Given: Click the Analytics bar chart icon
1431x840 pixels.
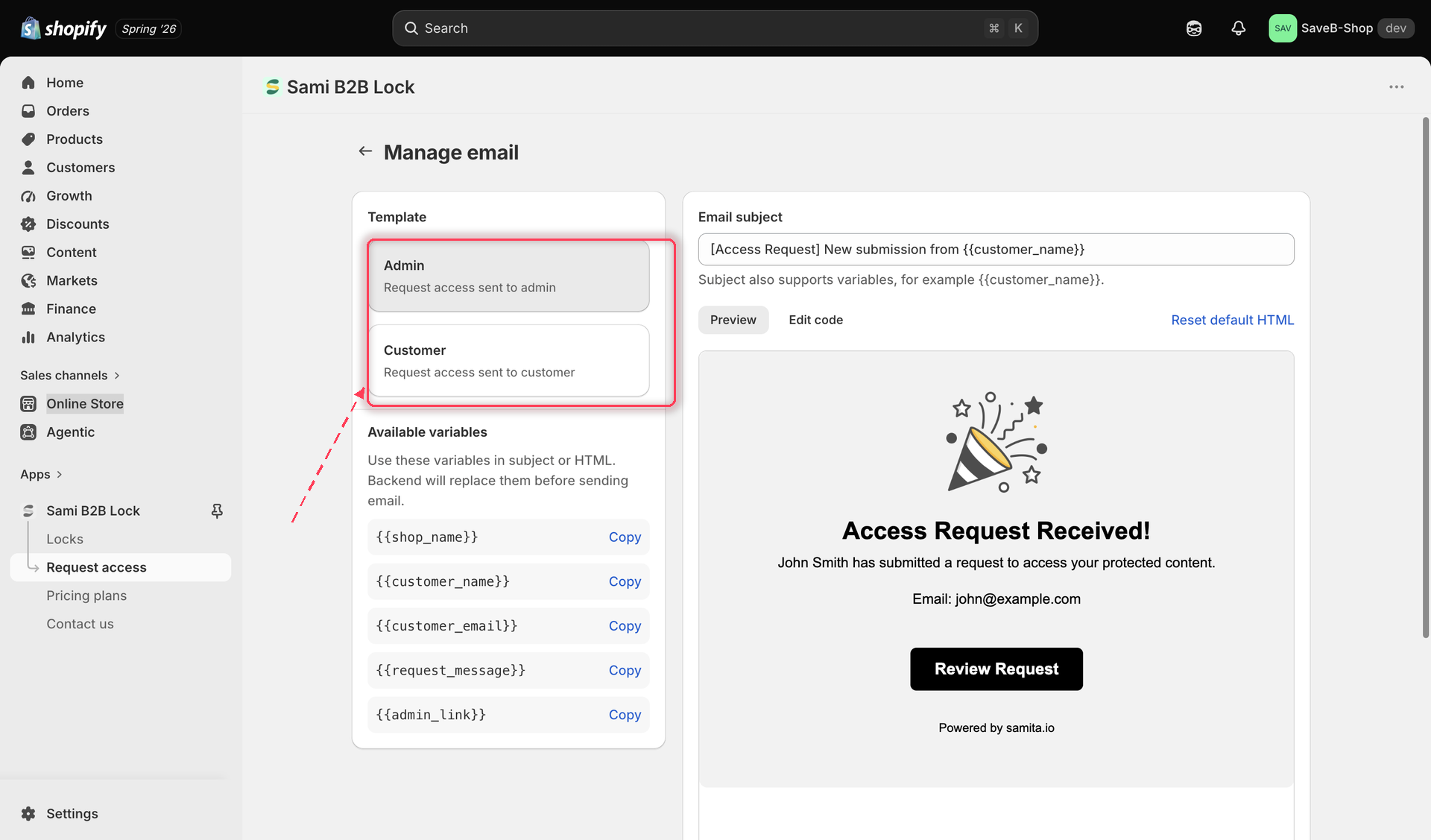Looking at the screenshot, I should point(28,338).
